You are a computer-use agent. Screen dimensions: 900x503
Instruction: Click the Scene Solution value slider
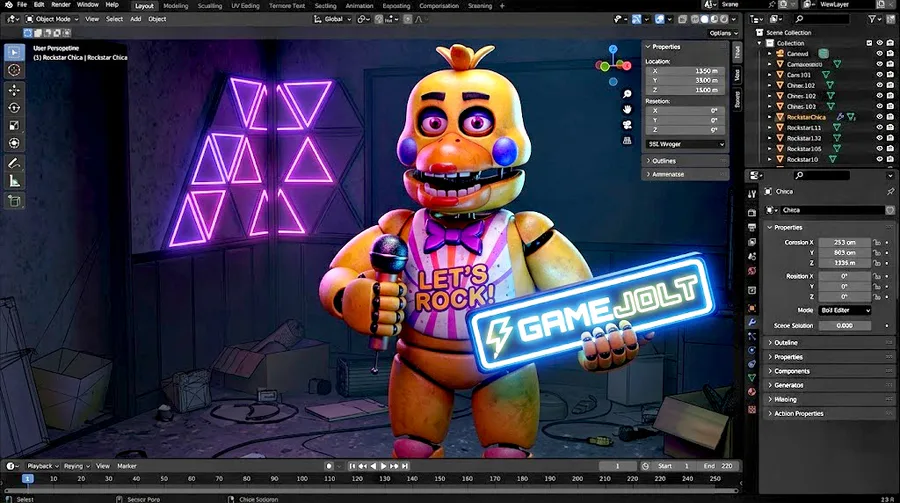[x=844, y=326]
